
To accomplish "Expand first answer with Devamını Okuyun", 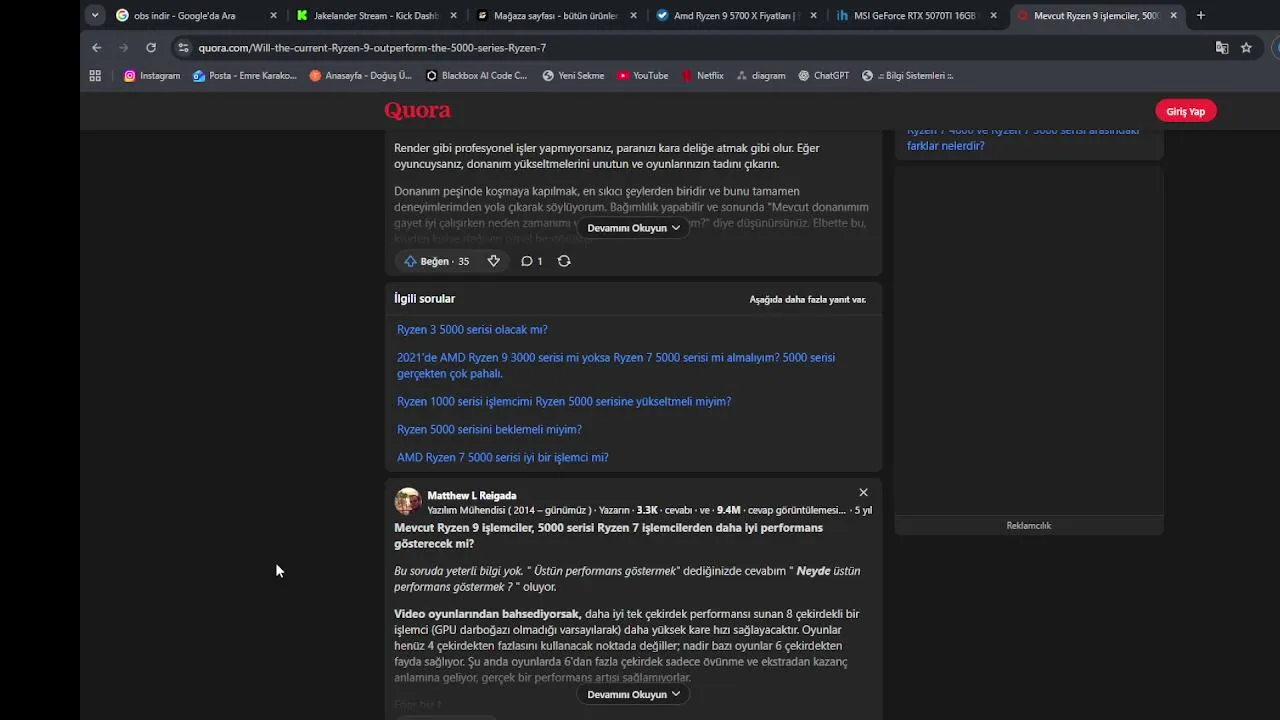I will [633, 228].
